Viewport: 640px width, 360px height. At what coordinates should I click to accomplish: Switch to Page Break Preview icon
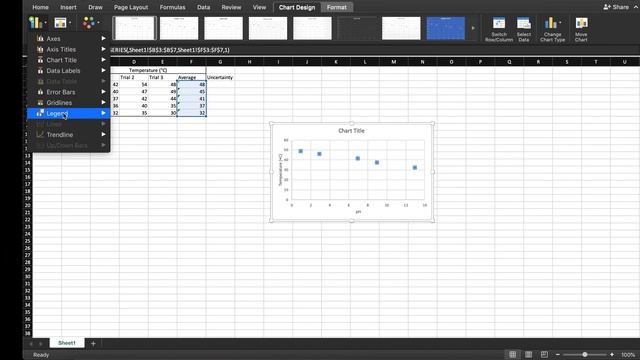point(544,354)
